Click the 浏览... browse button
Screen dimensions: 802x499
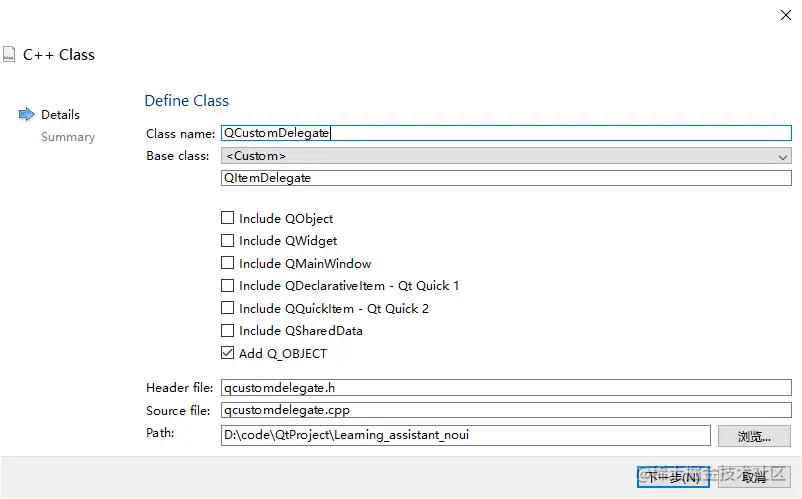(x=754, y=436)
